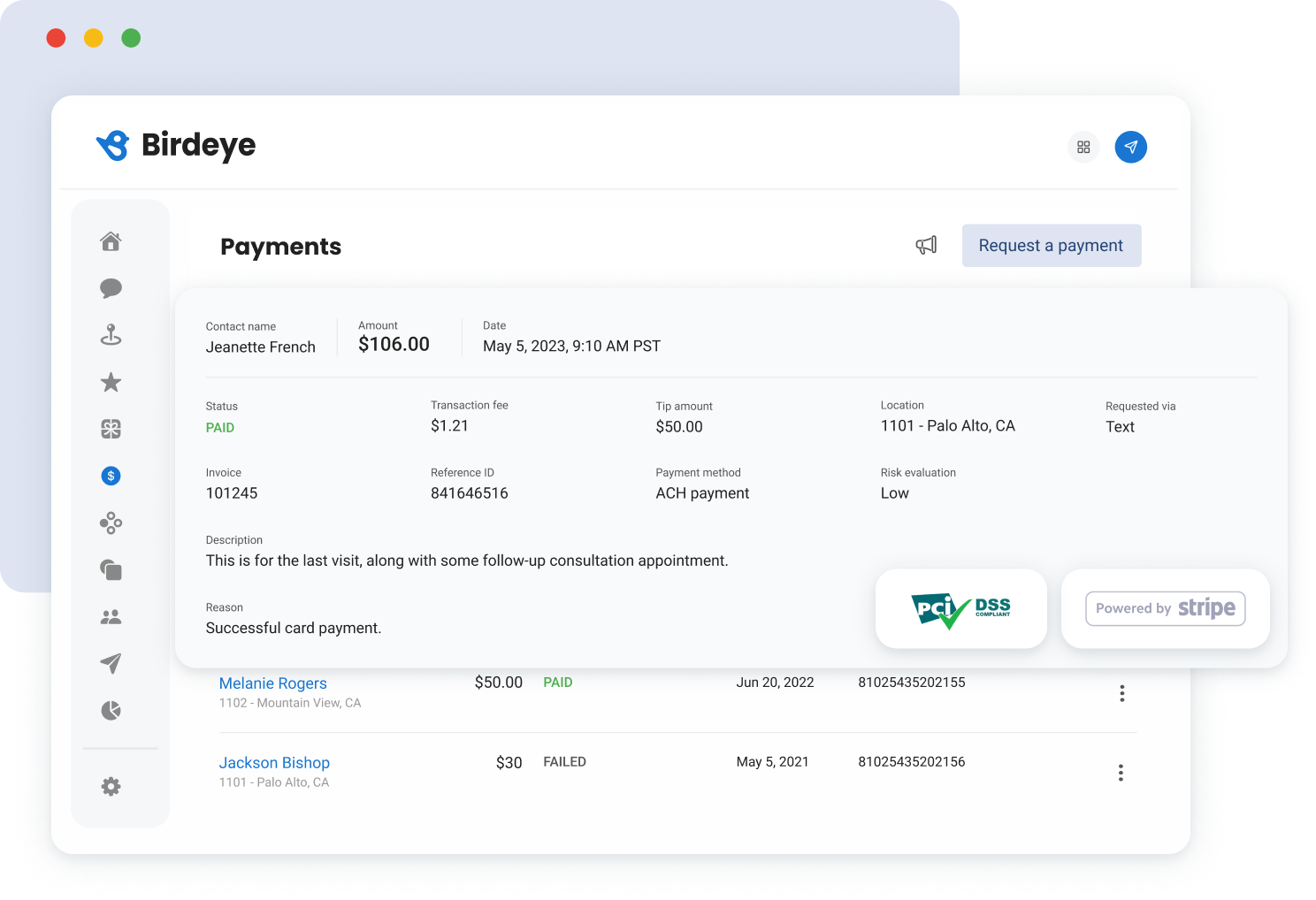Click the highlighted dollar Payments icon
1316x900 pixels.
[x=111, y=476]
